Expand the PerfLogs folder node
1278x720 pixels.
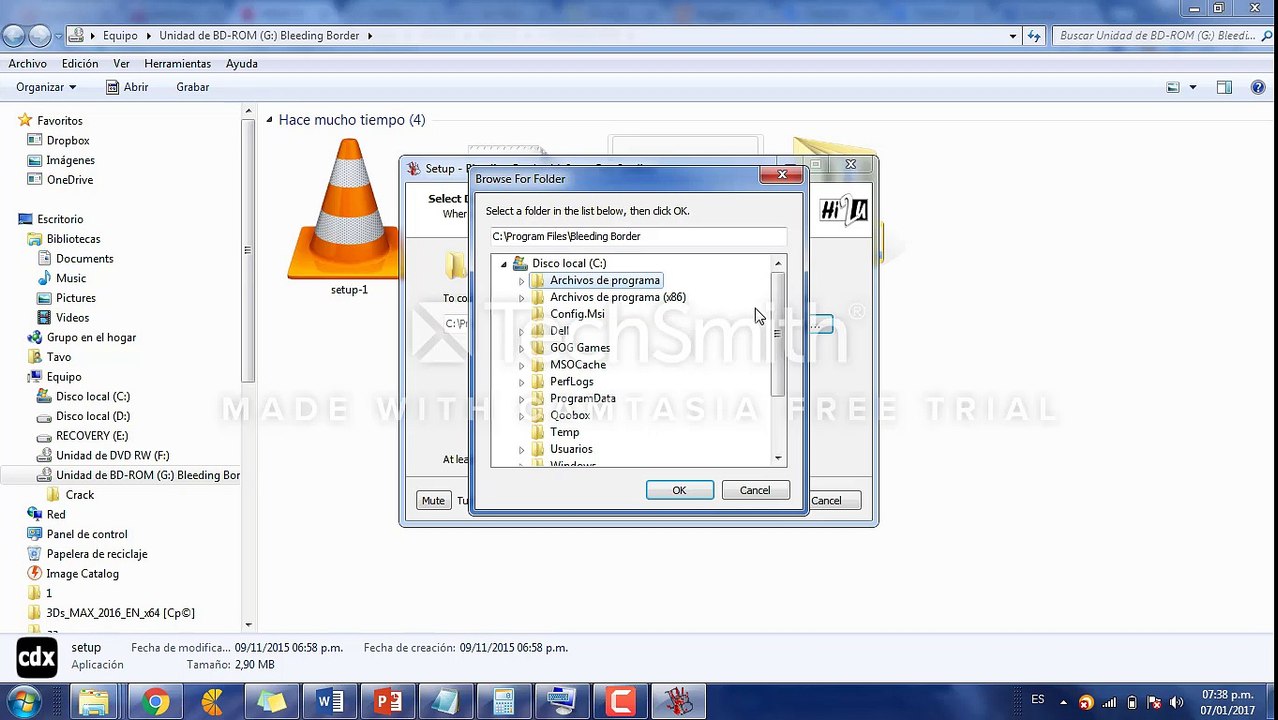click(521, 382)
